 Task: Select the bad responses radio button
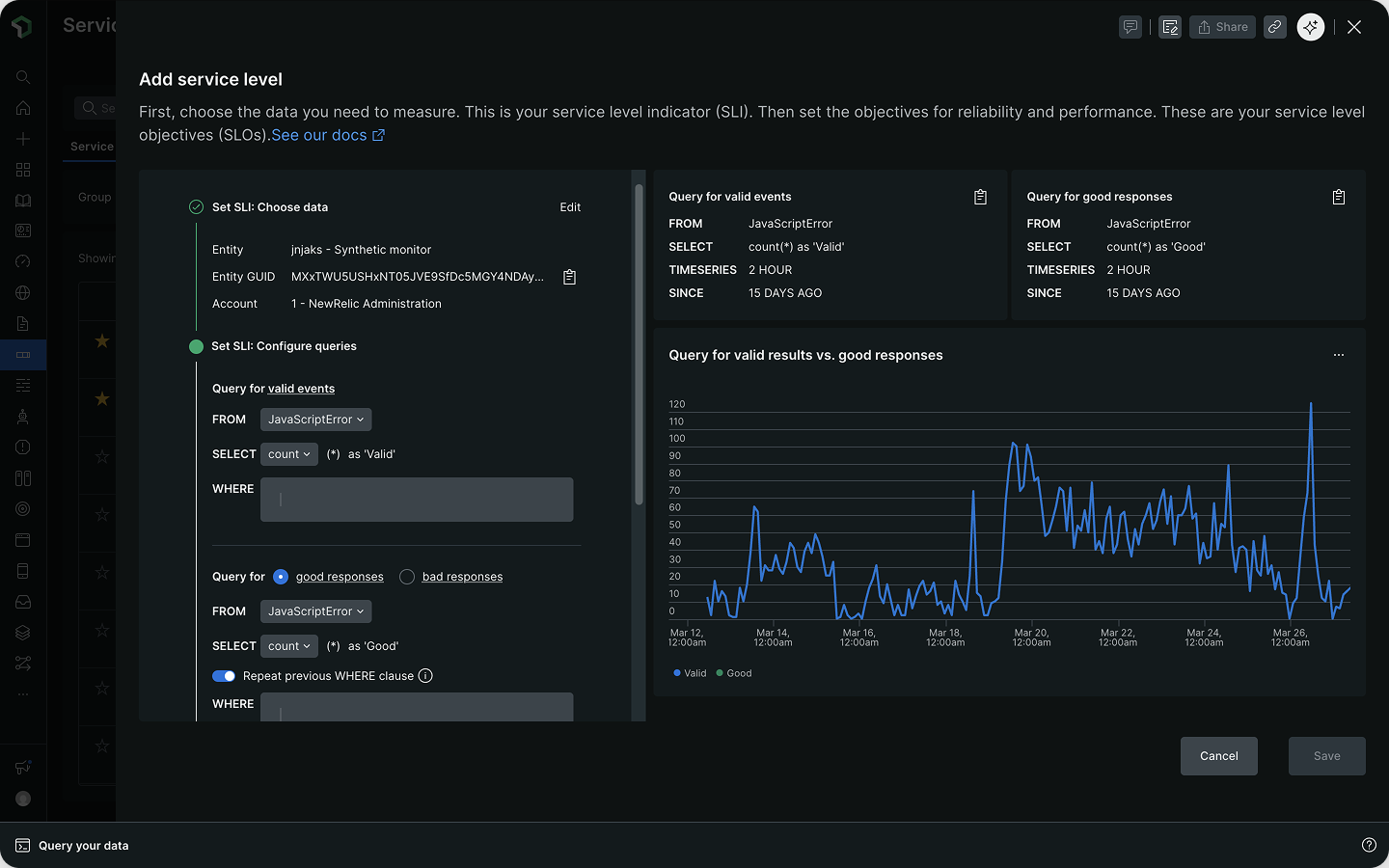[407, 577]
